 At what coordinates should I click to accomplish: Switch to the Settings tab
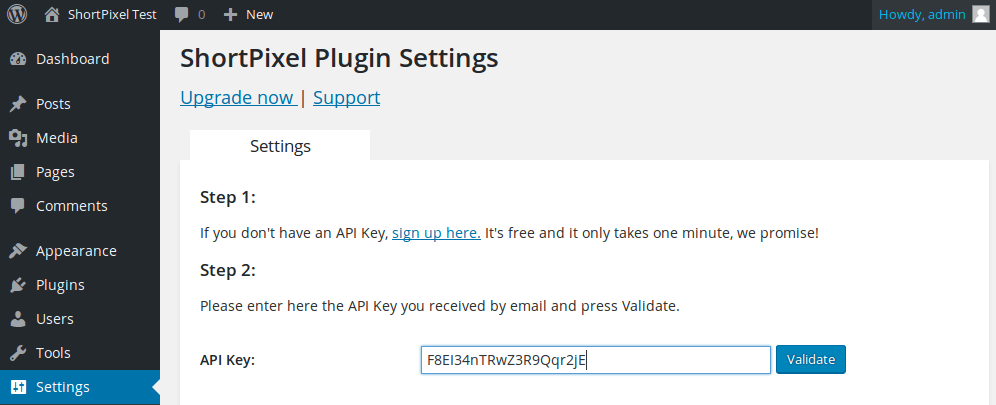(280, 145)
